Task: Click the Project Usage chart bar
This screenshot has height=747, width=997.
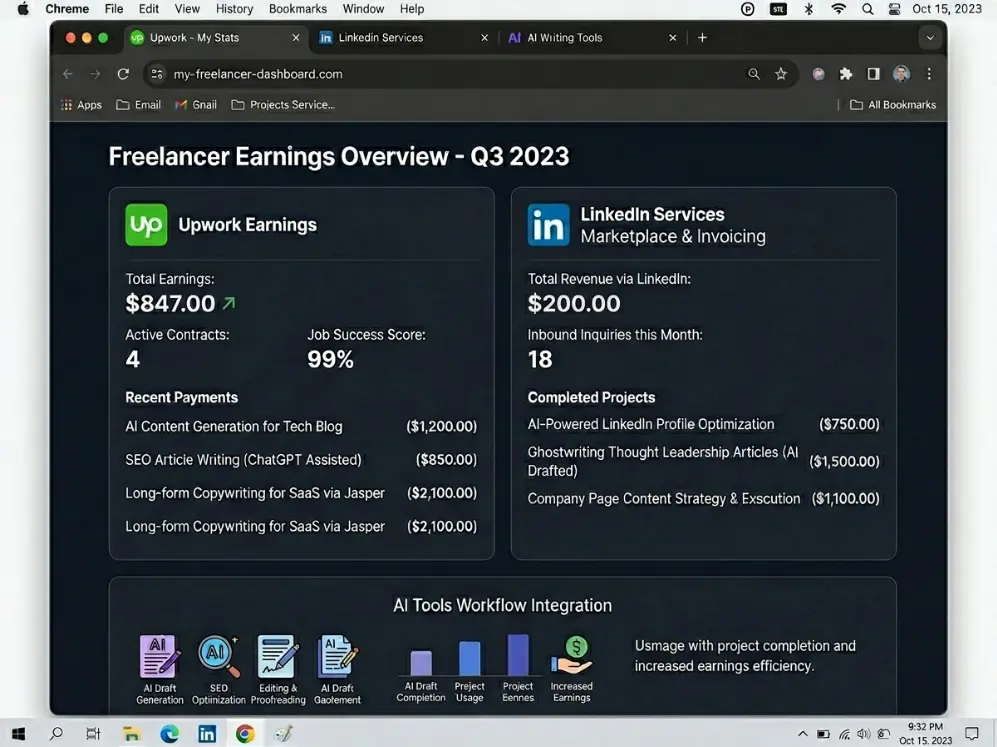Action: (x=469, y=658)
